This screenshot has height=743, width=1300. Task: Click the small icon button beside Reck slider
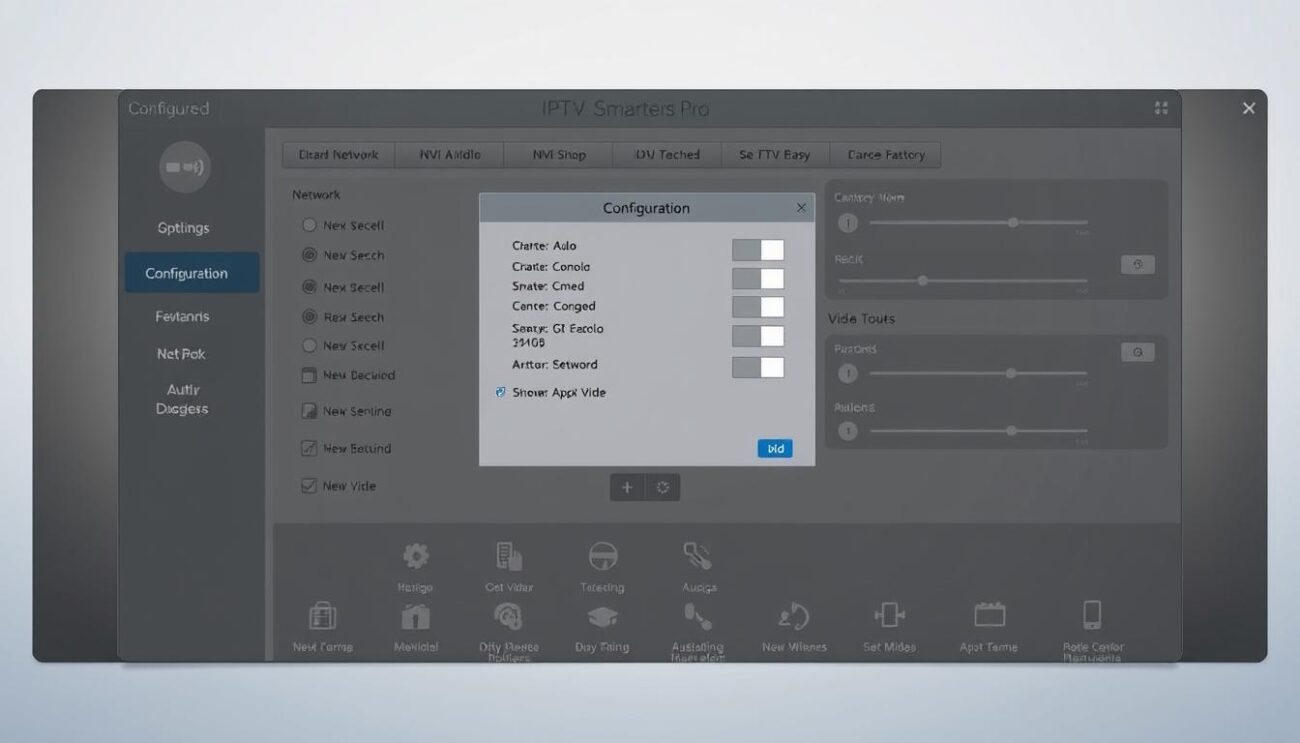coord(1137,265)
